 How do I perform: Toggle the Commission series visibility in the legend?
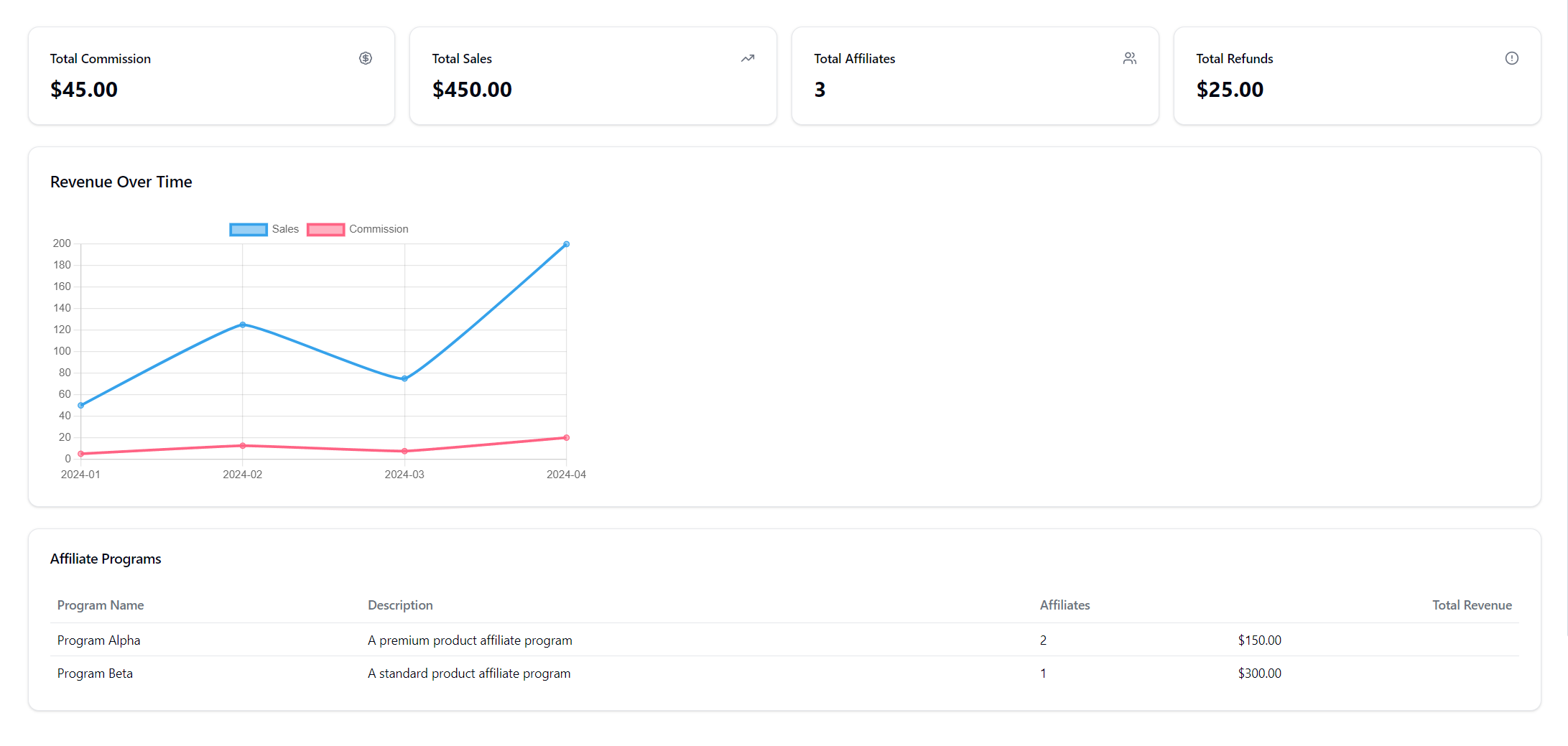pyautogui.click(x=358, y=229)
